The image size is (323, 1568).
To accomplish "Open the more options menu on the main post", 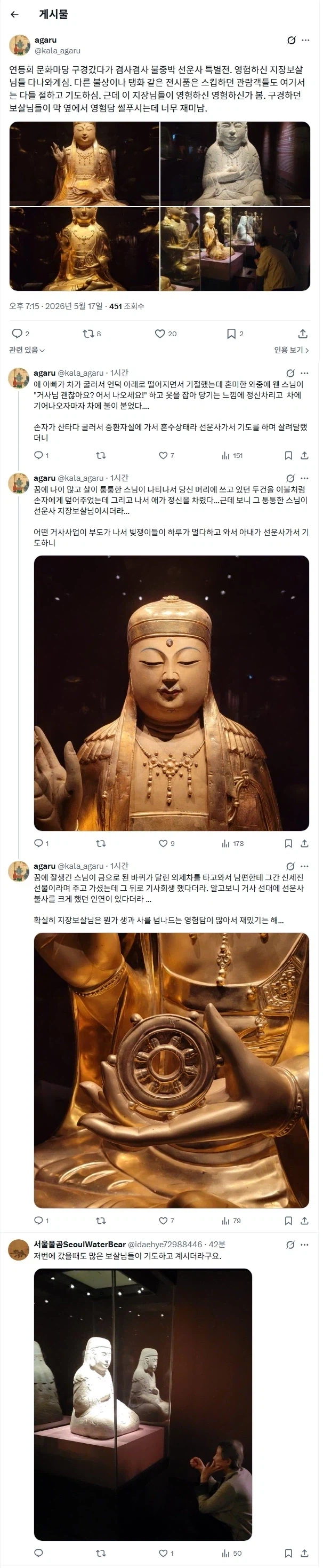I will pos(305,41).
